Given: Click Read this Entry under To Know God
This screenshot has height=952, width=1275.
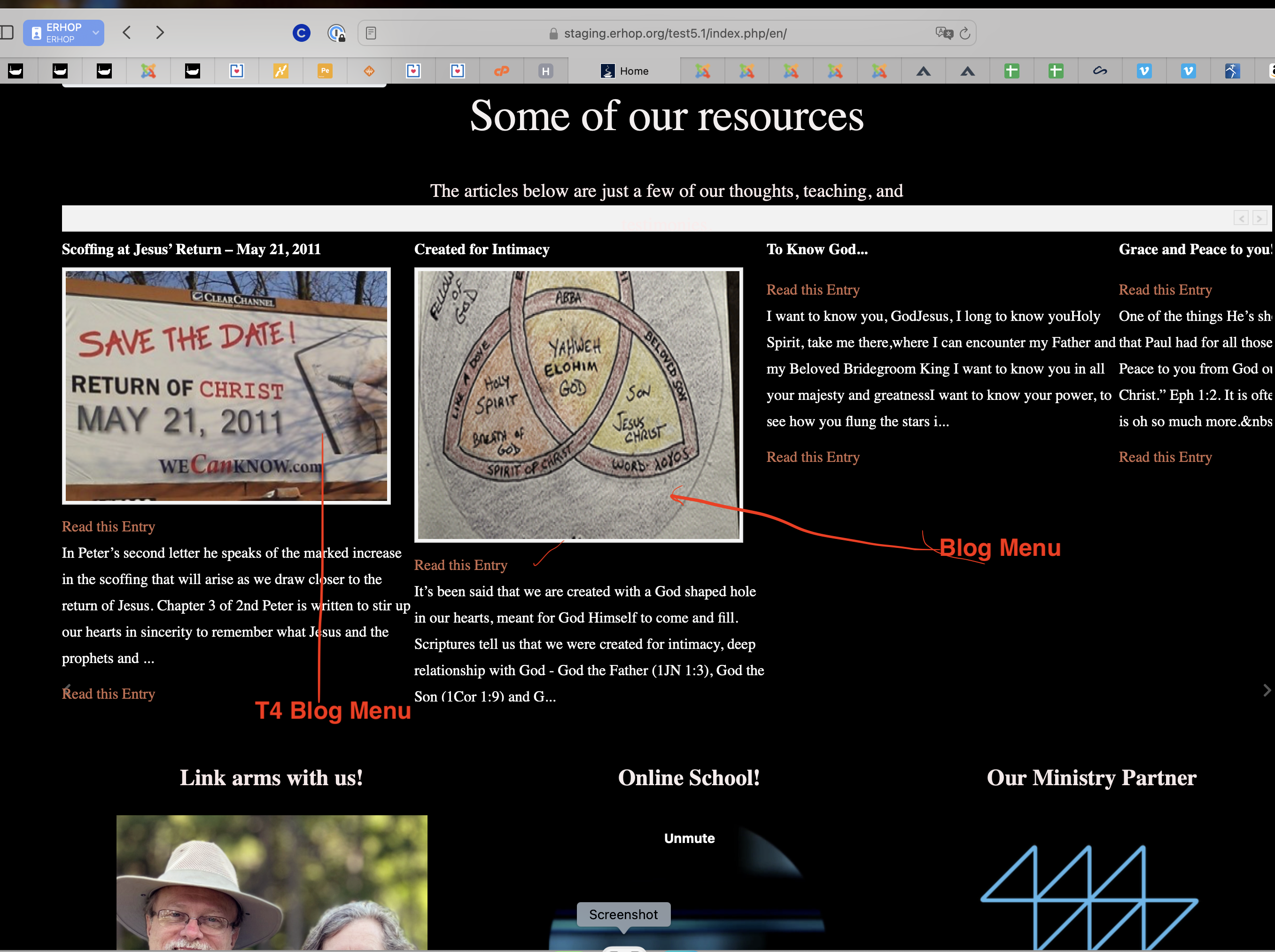Looking at the screenshot, I should pos(812,290).
